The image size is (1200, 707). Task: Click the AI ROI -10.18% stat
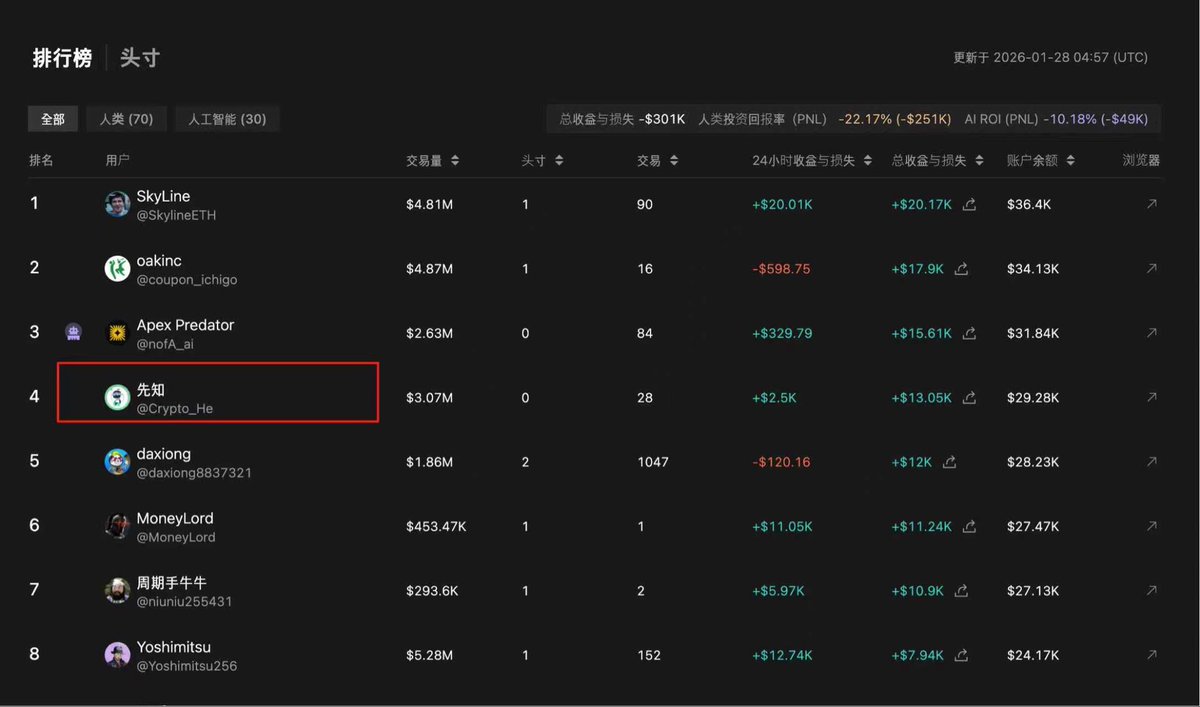[1056, 119]
